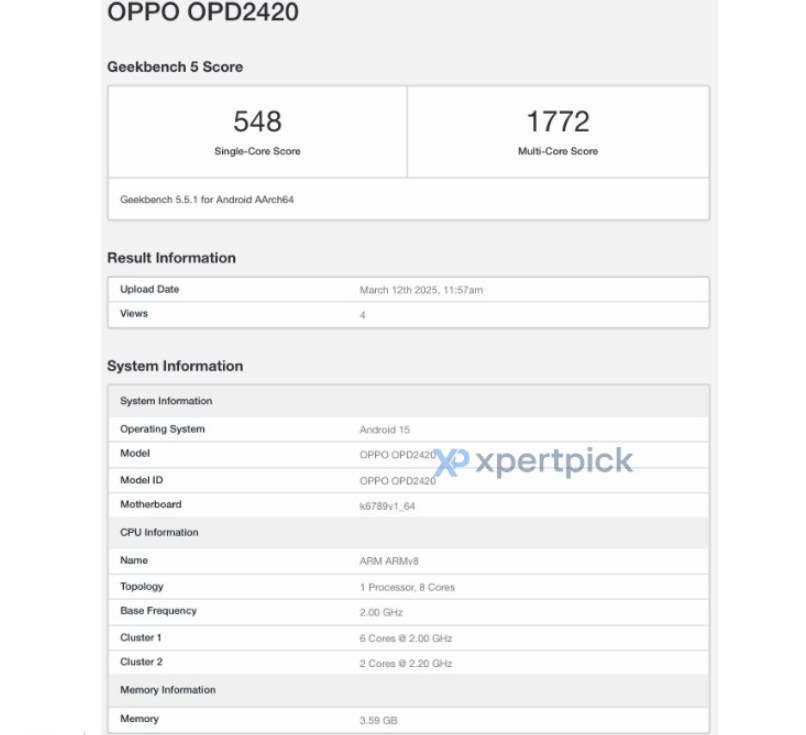
Task: Click the OPPO OPD2420 page title
Action: pos(202,13)
